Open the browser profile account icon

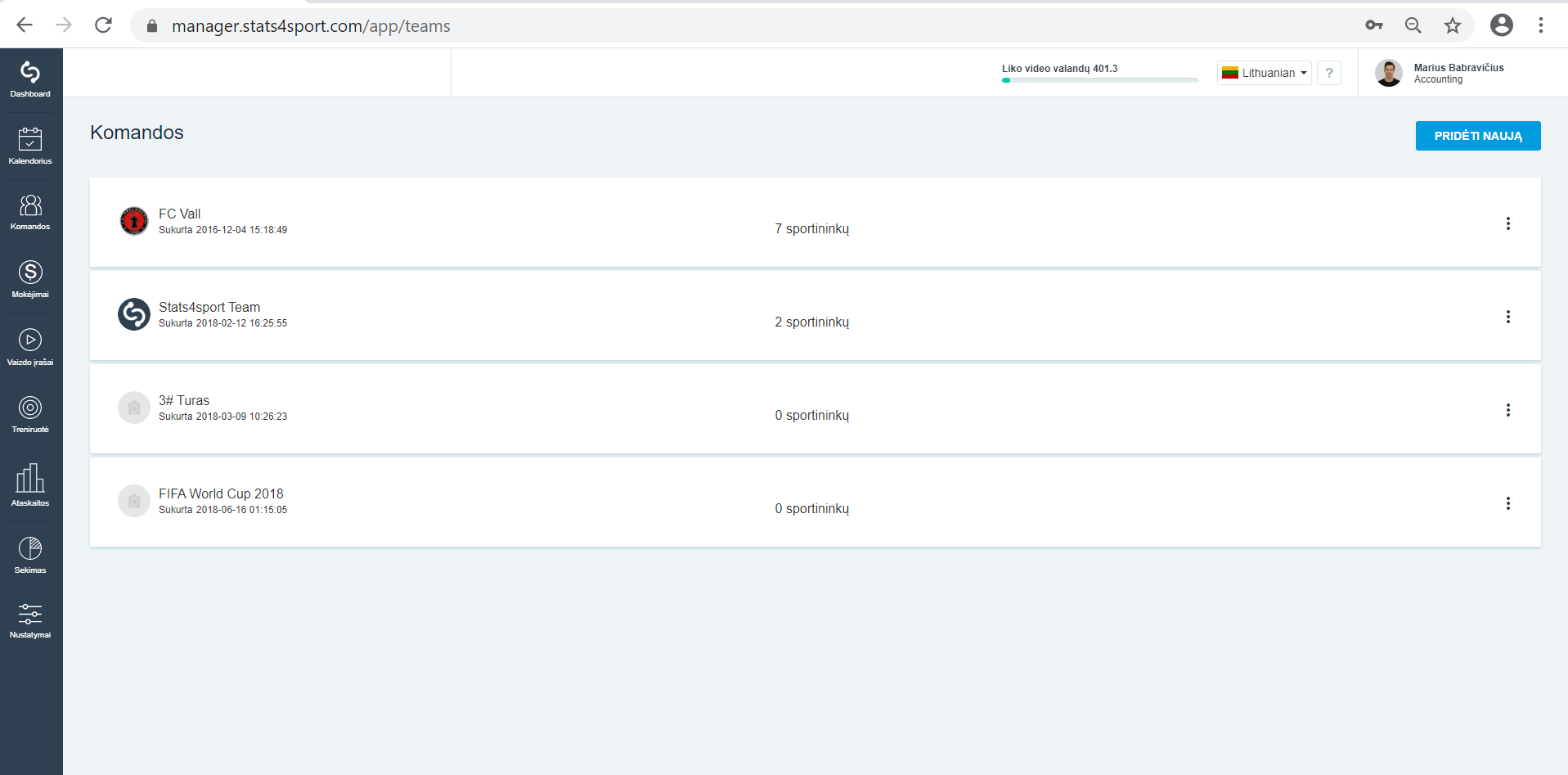point(1502,25)
